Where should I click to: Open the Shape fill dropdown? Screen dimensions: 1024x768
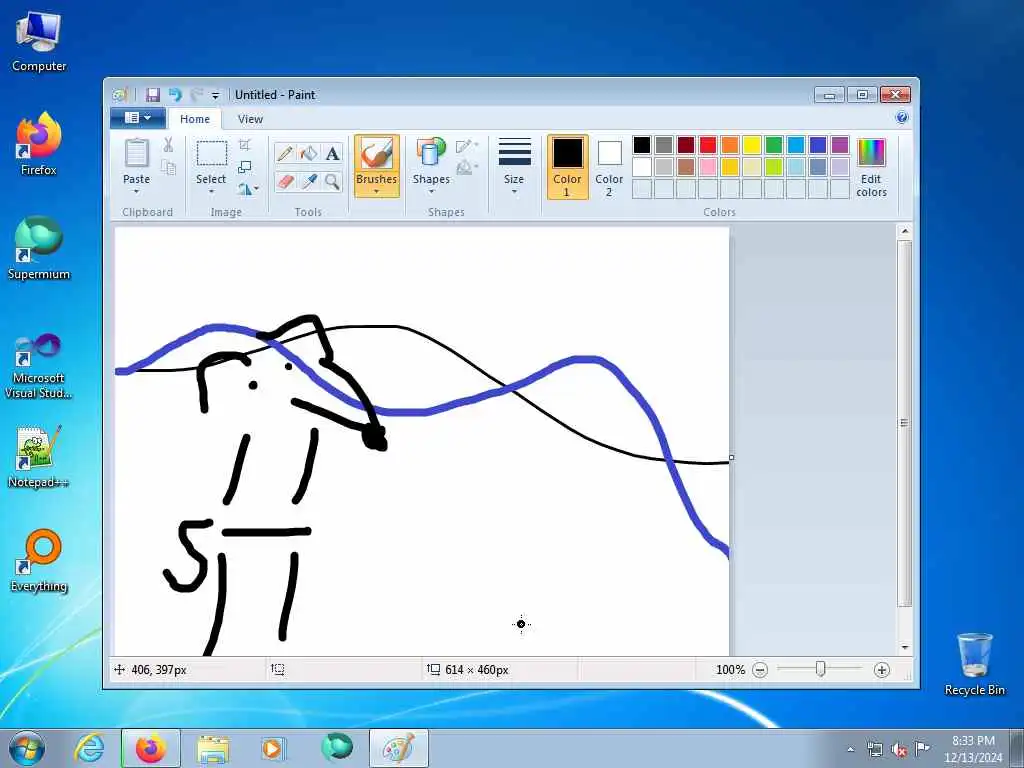click(x=467, y=168)
